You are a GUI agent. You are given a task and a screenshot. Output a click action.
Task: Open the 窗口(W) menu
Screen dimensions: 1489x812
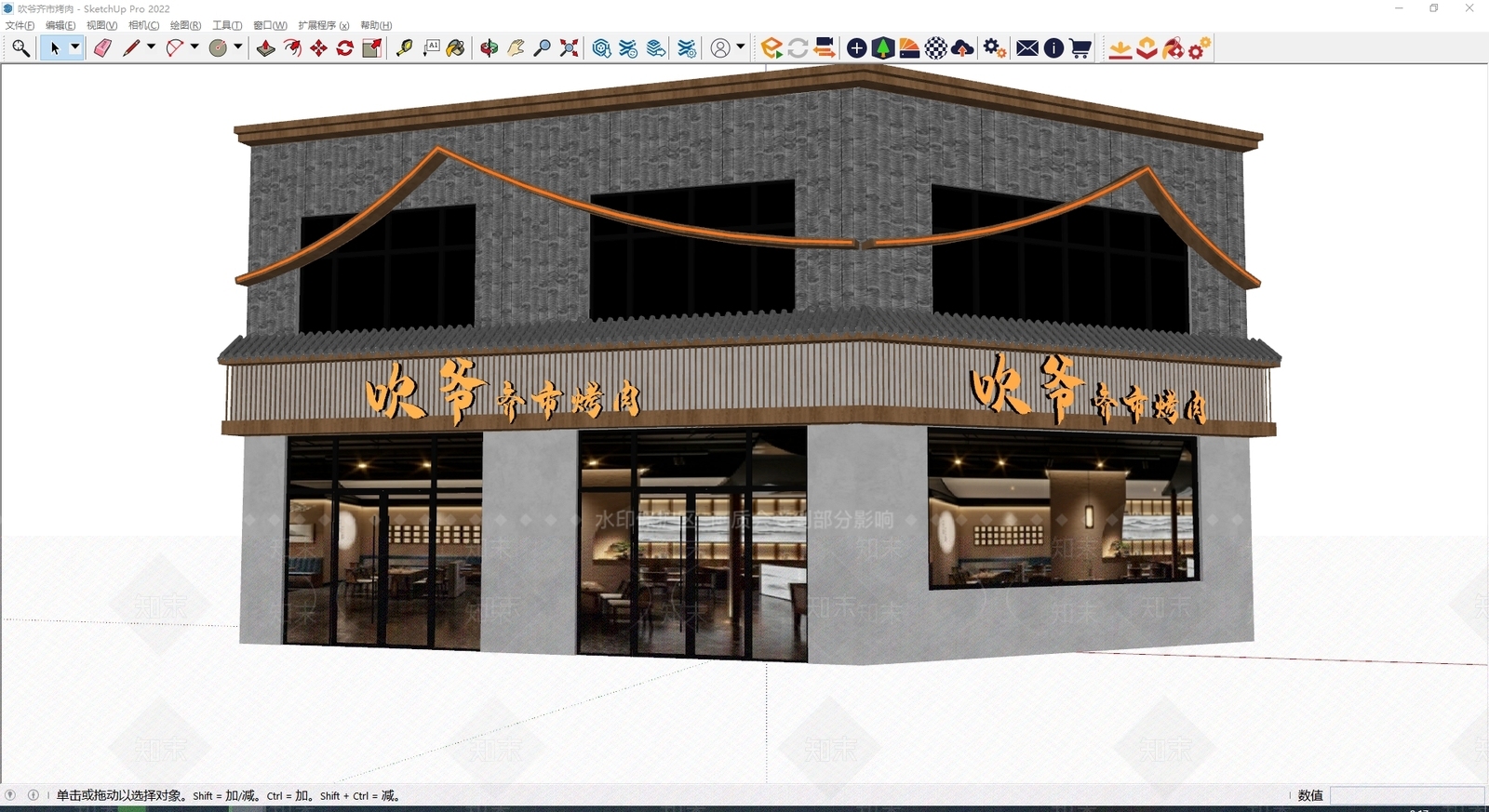coord(270,25)
